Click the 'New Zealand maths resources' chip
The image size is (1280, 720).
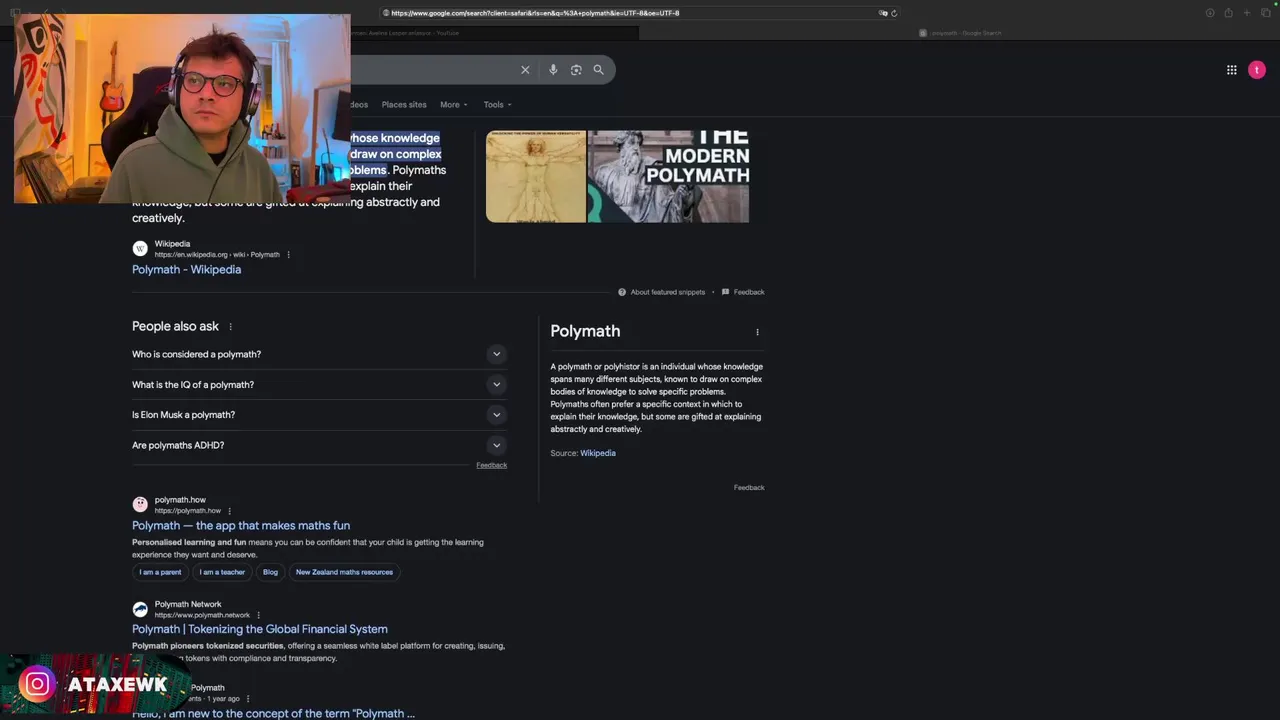click(344, 572)
